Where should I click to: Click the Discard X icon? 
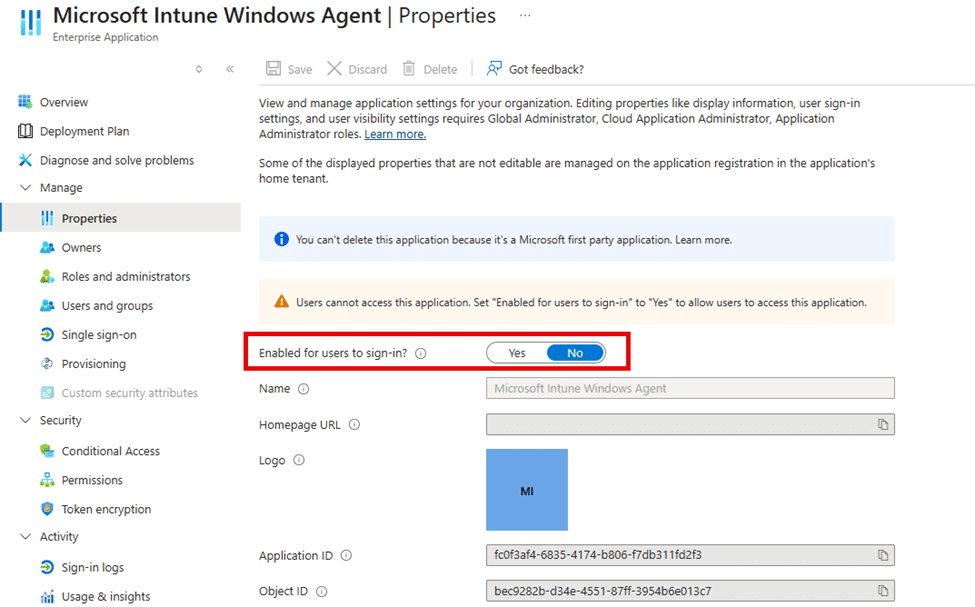click(x=334, y=69)
